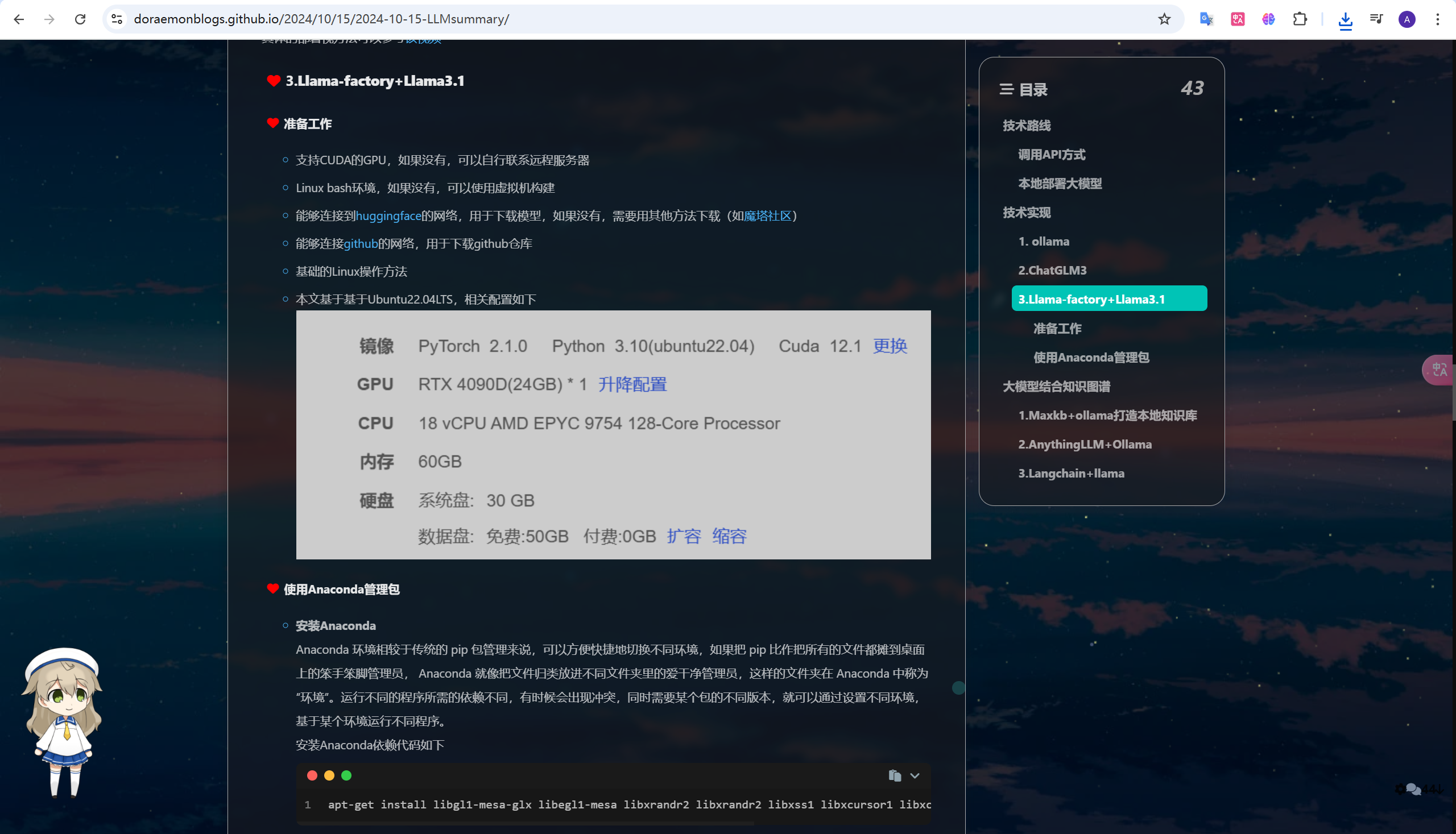
Task: Reload the page with the refresh icon
Action: point(80,19)
